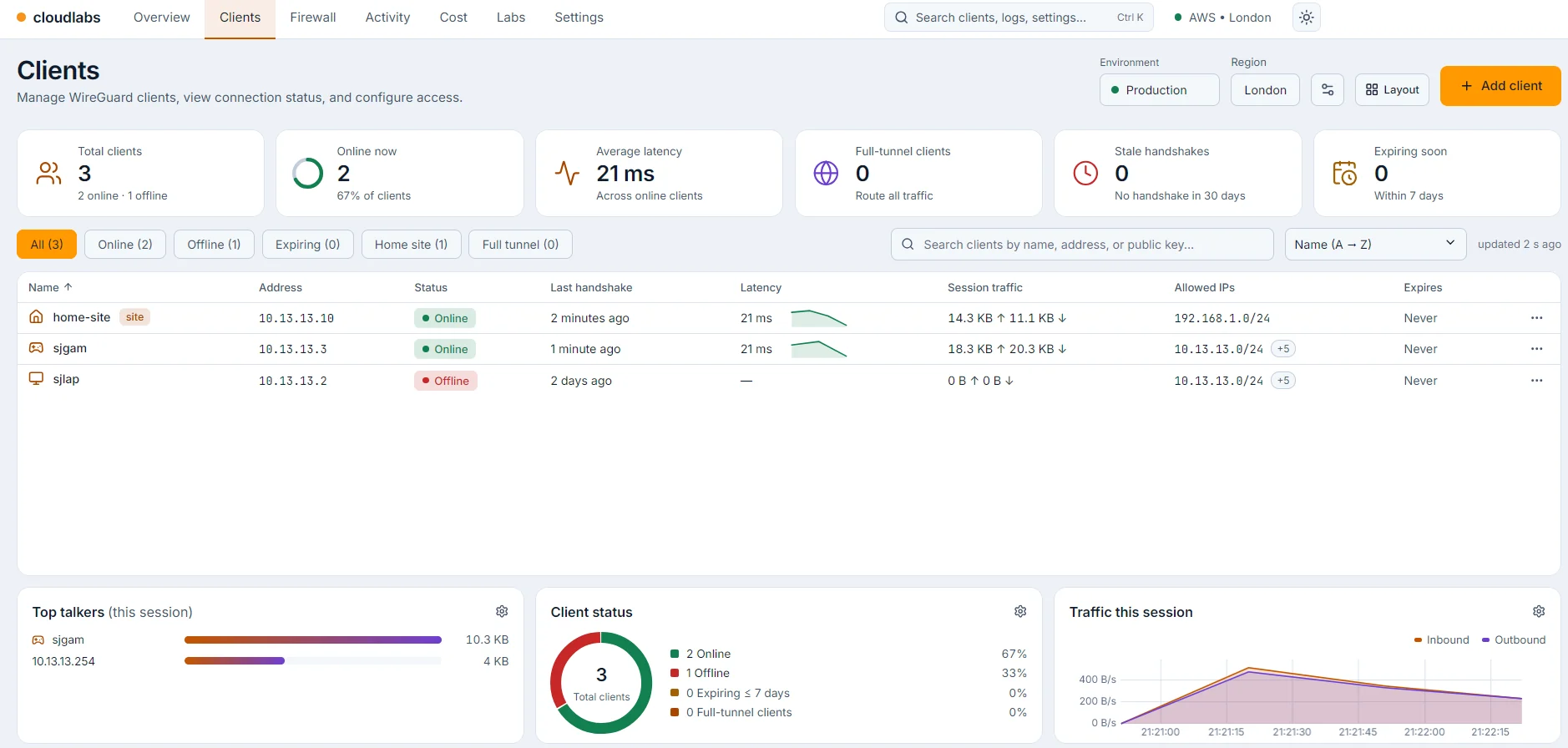Screen dimensions: 1568x748
Task: Expand +5 allowed IPs for sjgam
Action: [1283, 349]
